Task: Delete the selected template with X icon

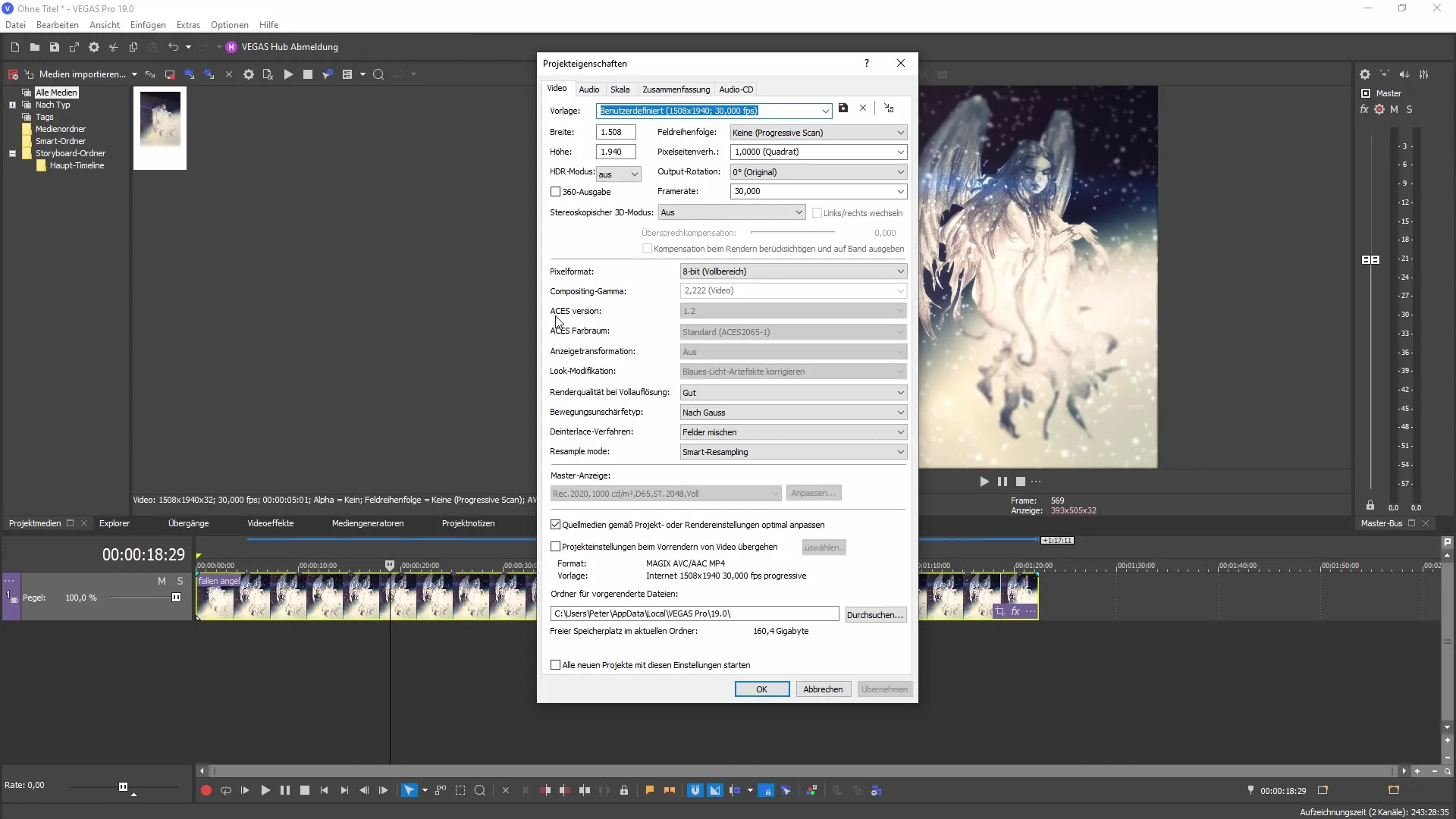Action: pos(863,108)
